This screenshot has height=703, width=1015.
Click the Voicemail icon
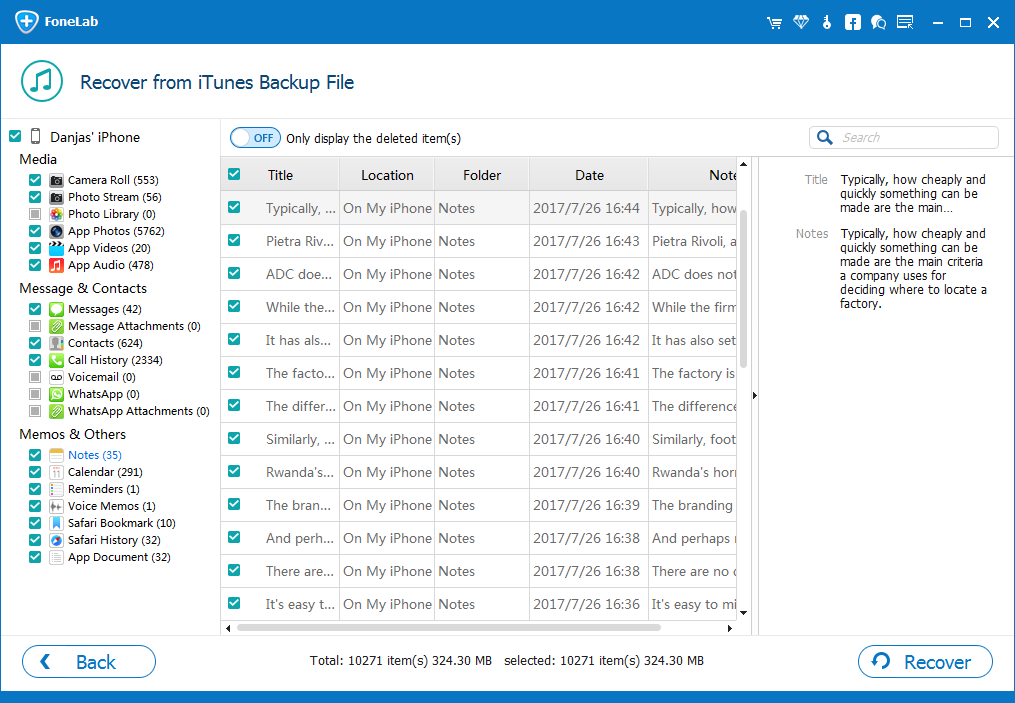point(56,377)
